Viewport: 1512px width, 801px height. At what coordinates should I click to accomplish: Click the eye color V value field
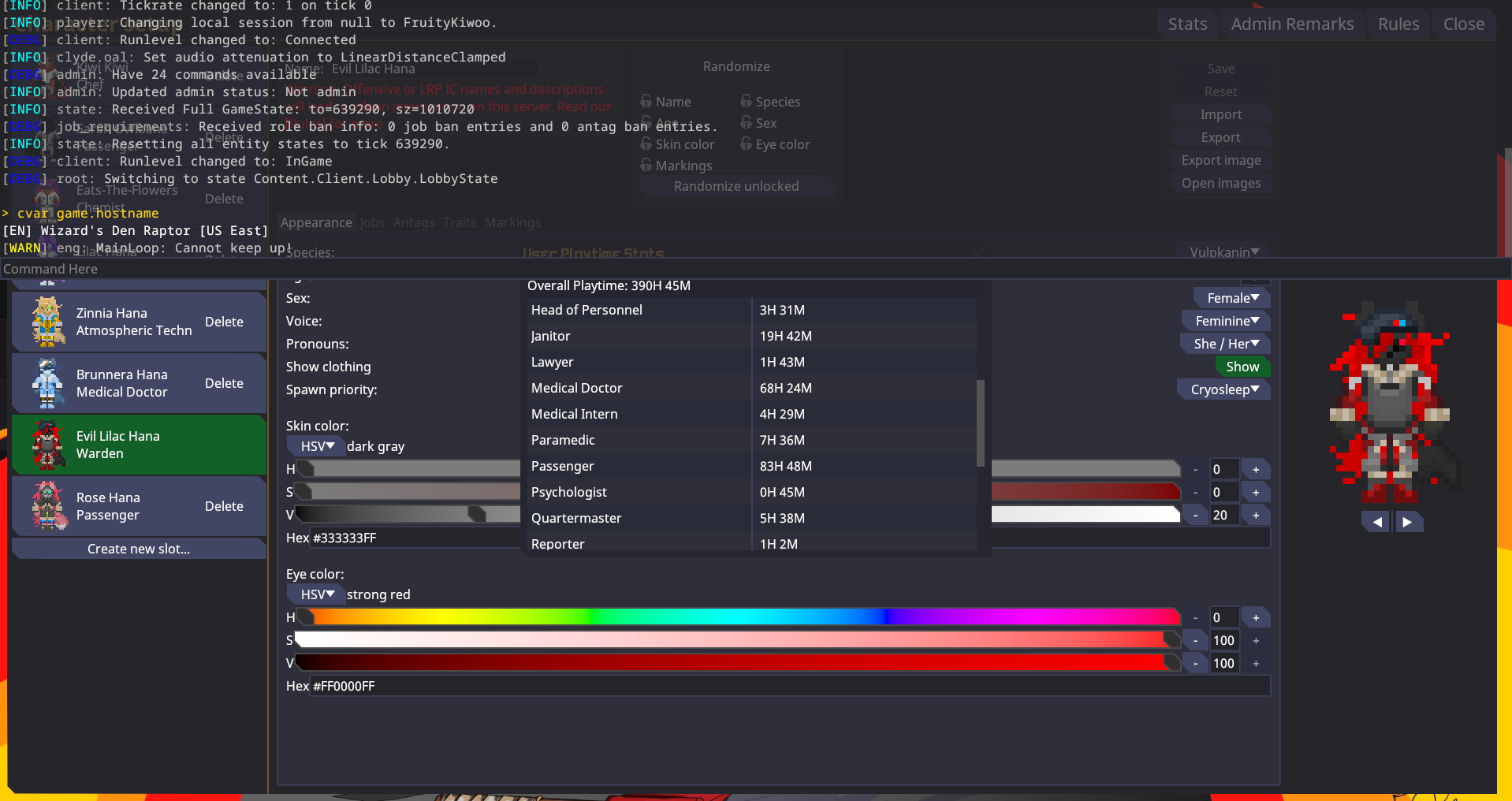click(1223, 664)
